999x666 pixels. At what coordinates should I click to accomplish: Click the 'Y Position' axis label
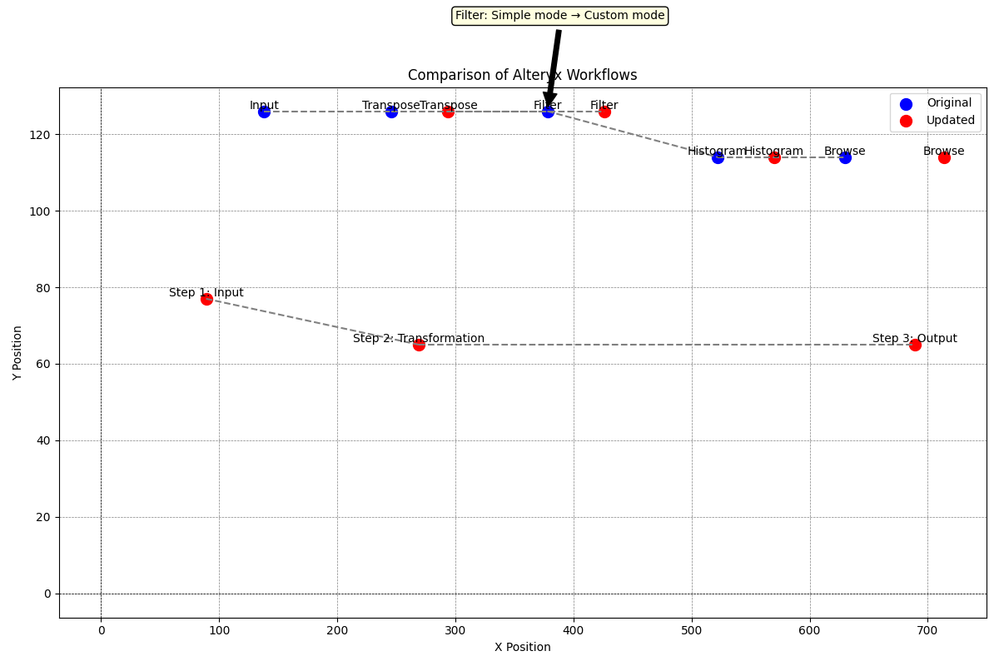point(17,353)
